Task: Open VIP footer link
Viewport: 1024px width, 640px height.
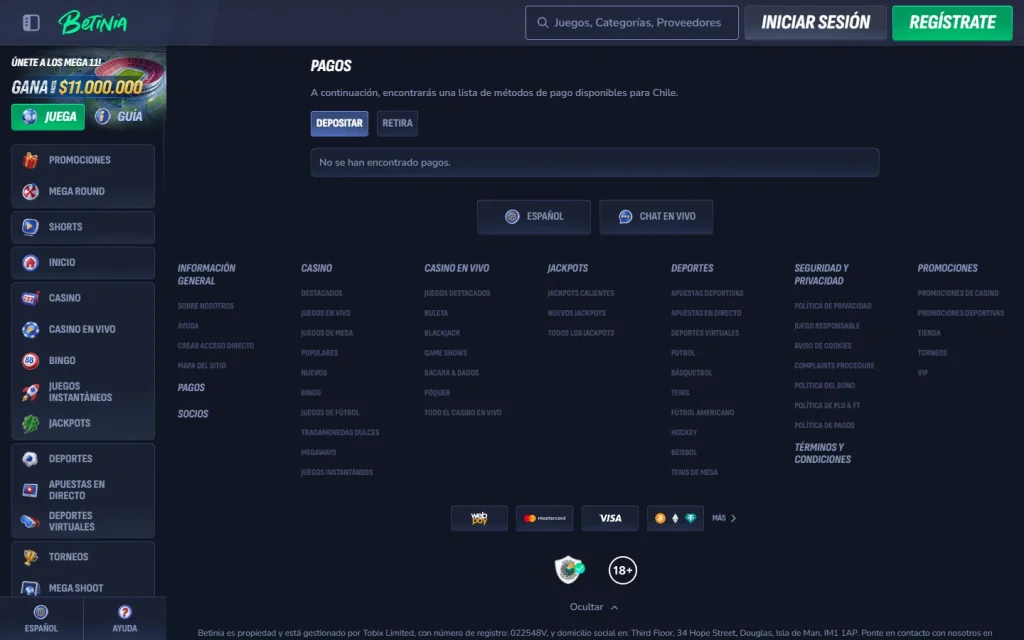Action: pos(922,373)
